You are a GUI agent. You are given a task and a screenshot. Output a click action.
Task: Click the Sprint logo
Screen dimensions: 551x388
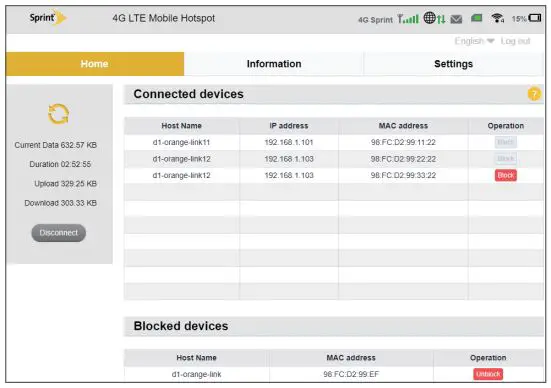(47, 18)
